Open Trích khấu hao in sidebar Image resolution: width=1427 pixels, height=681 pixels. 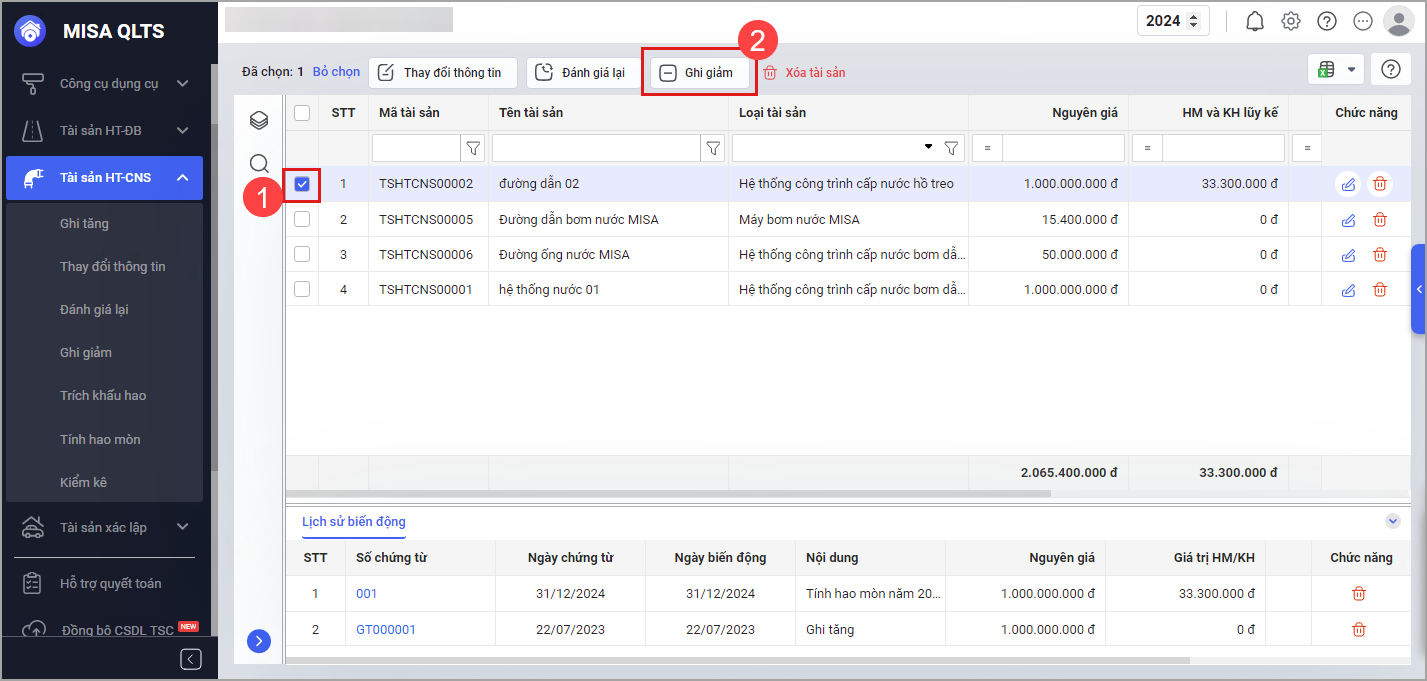click(x=103, y=395)
